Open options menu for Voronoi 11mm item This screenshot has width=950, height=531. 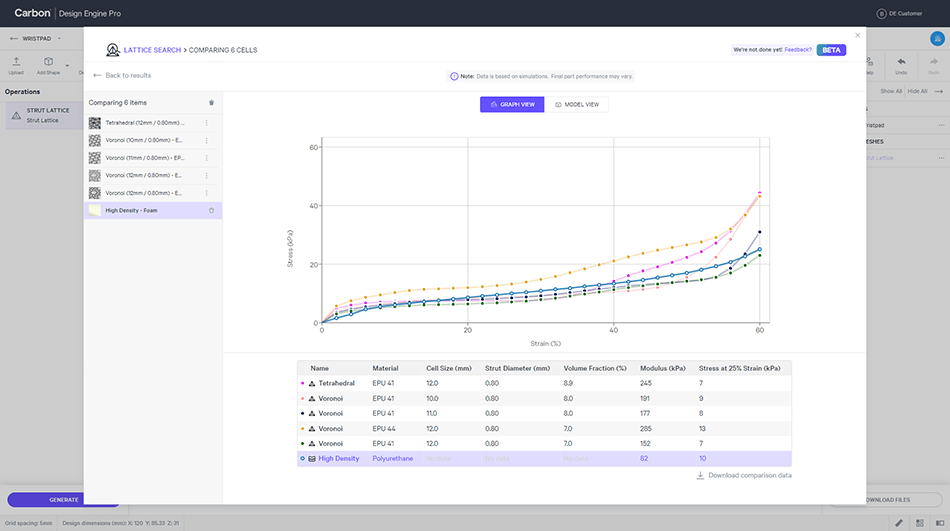point(207,158)
